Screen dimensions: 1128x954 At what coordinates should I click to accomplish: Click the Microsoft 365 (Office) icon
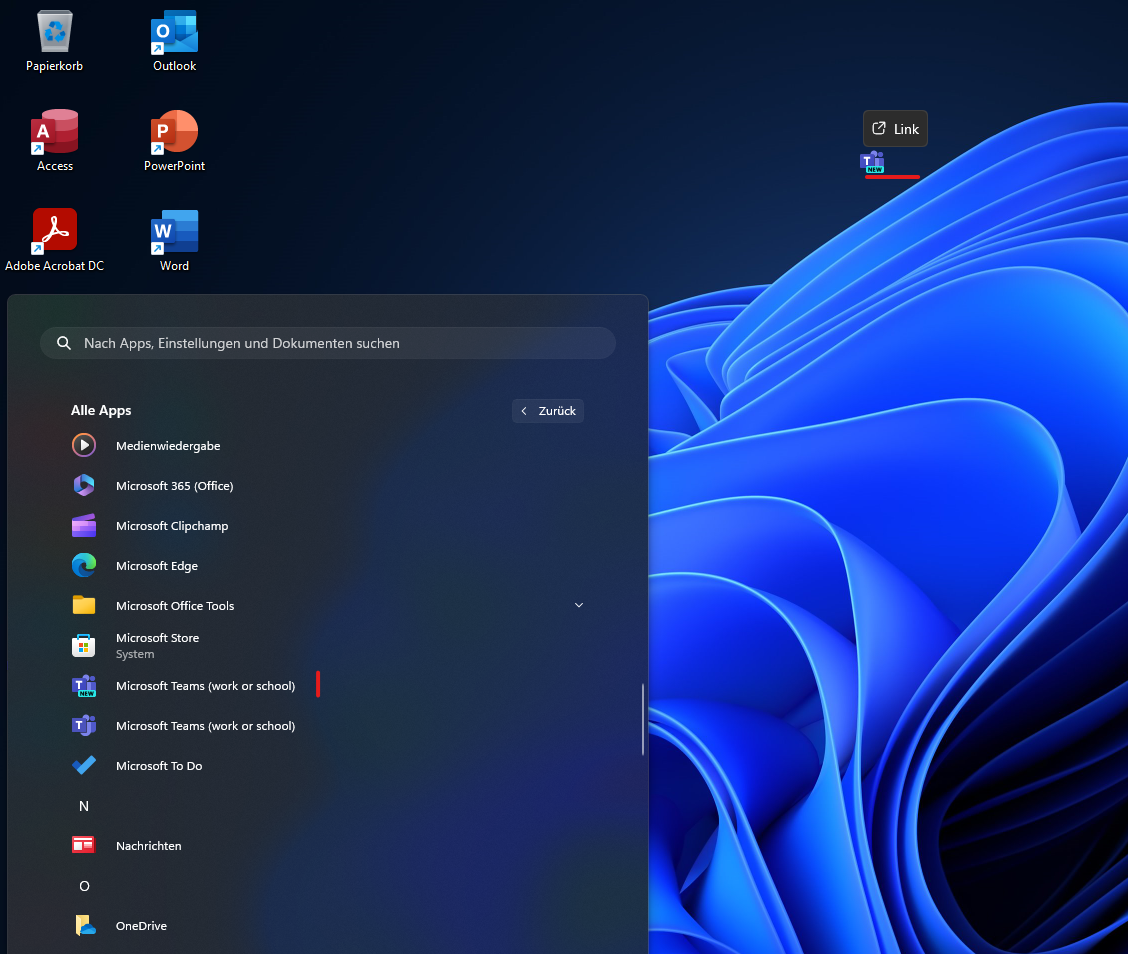(x=84, y=486)
